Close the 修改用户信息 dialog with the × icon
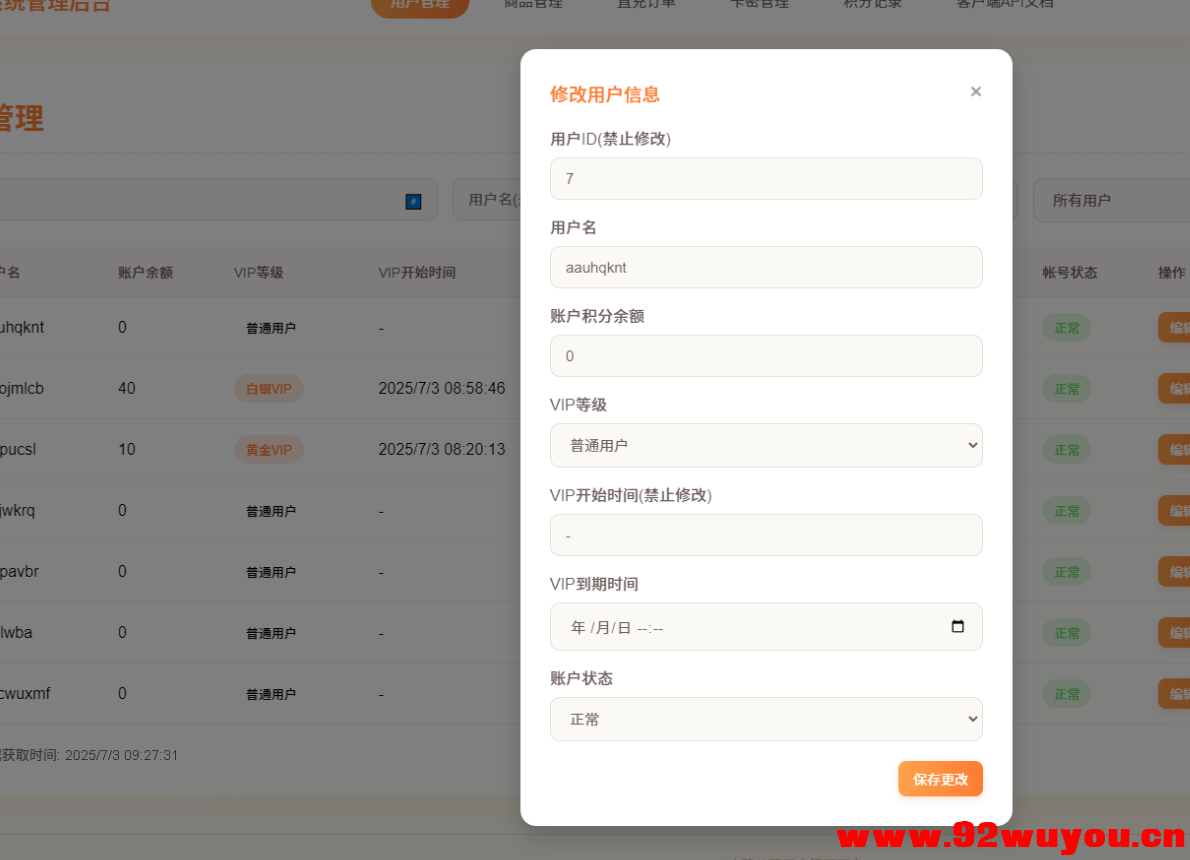 (975, 91)
